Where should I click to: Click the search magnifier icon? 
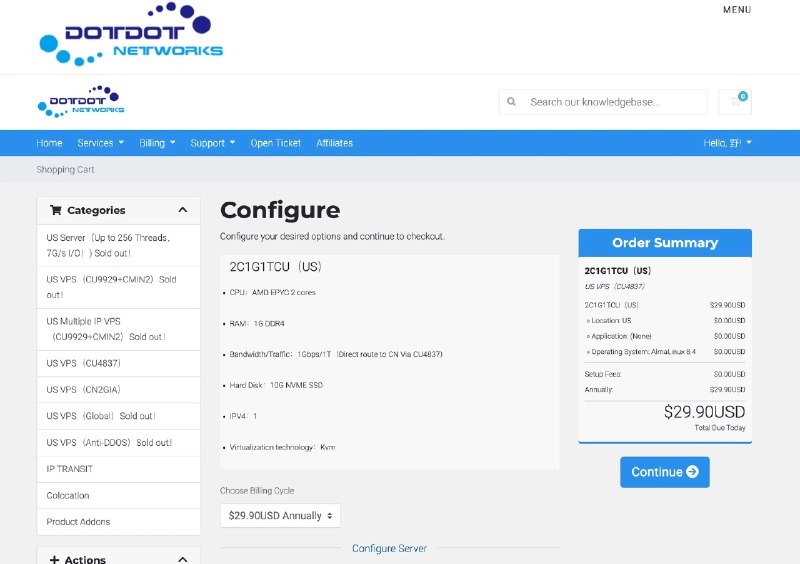click(511, 102)
